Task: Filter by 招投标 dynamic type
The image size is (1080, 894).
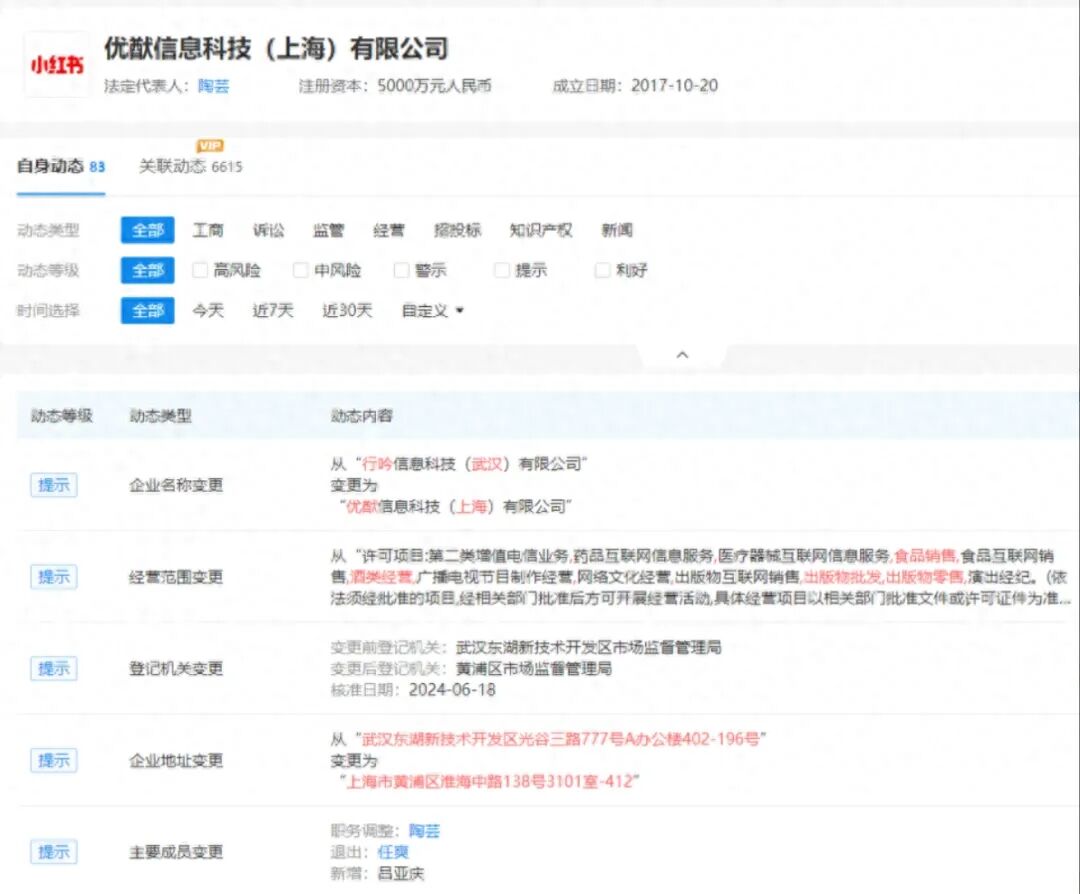Action: [x=457, y=230]
